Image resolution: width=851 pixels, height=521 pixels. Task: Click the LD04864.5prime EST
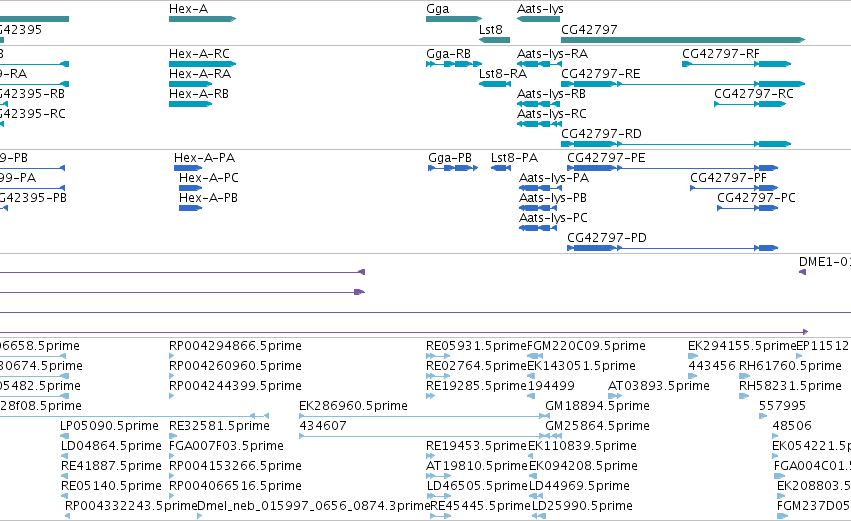(64, 456)
